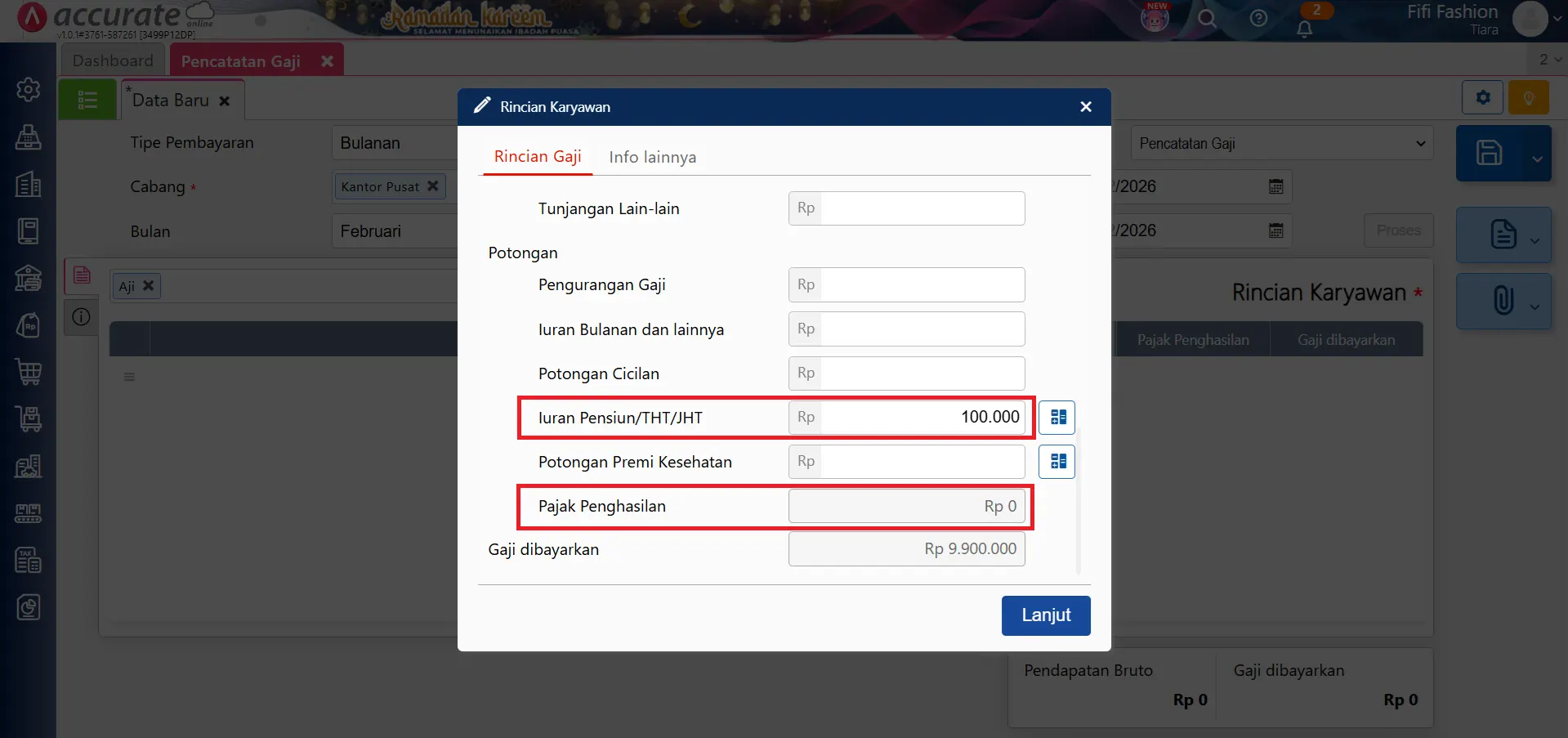Click the calendar icon beside the period date
1568x738 pixels.
[x=1275, y=186]
